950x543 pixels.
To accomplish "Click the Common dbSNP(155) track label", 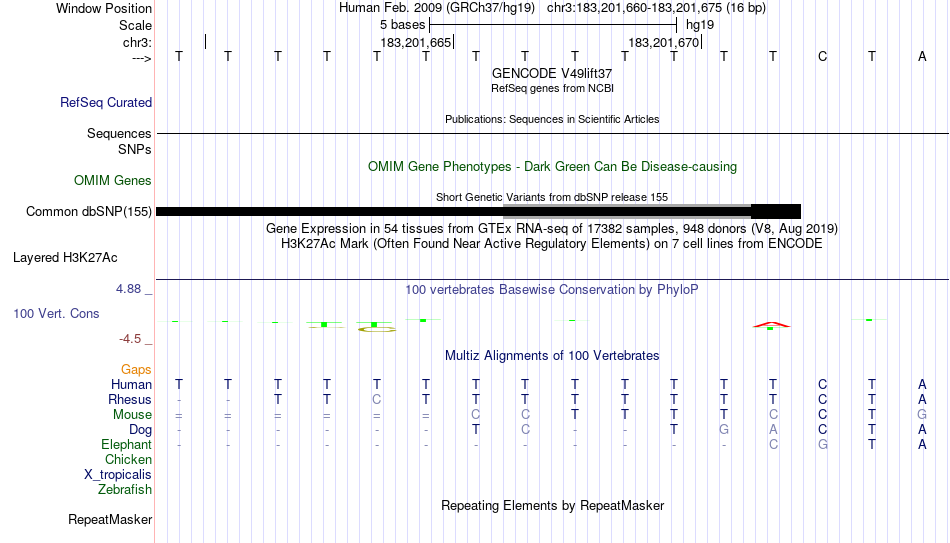I will [x=89, y=212].
